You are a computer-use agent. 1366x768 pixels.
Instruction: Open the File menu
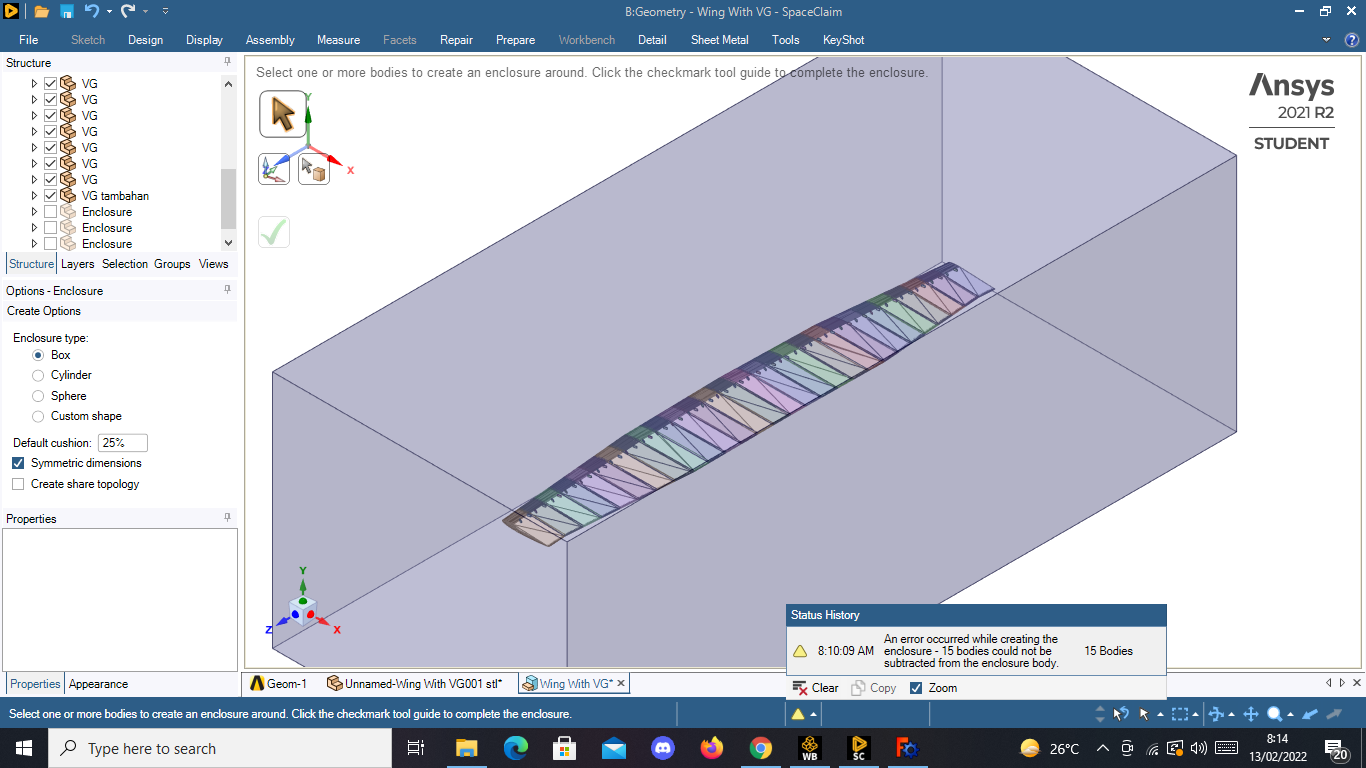(x=29, y=40)
